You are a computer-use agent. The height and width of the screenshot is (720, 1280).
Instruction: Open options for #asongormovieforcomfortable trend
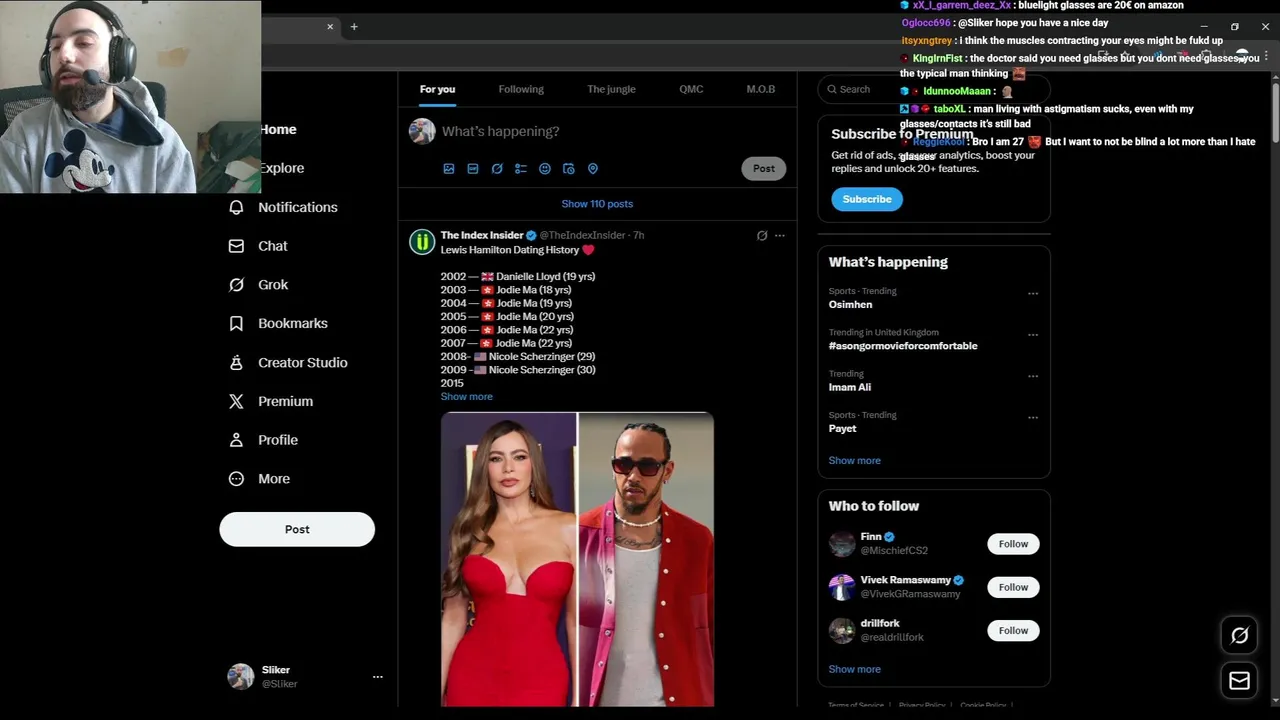pyautogui.click(x=1033, y=335)
